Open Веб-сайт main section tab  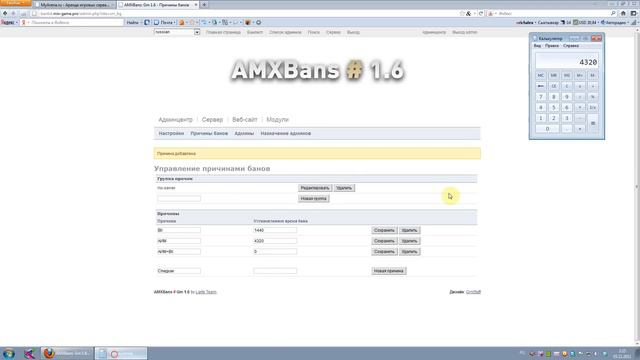(x=244, y=120)
